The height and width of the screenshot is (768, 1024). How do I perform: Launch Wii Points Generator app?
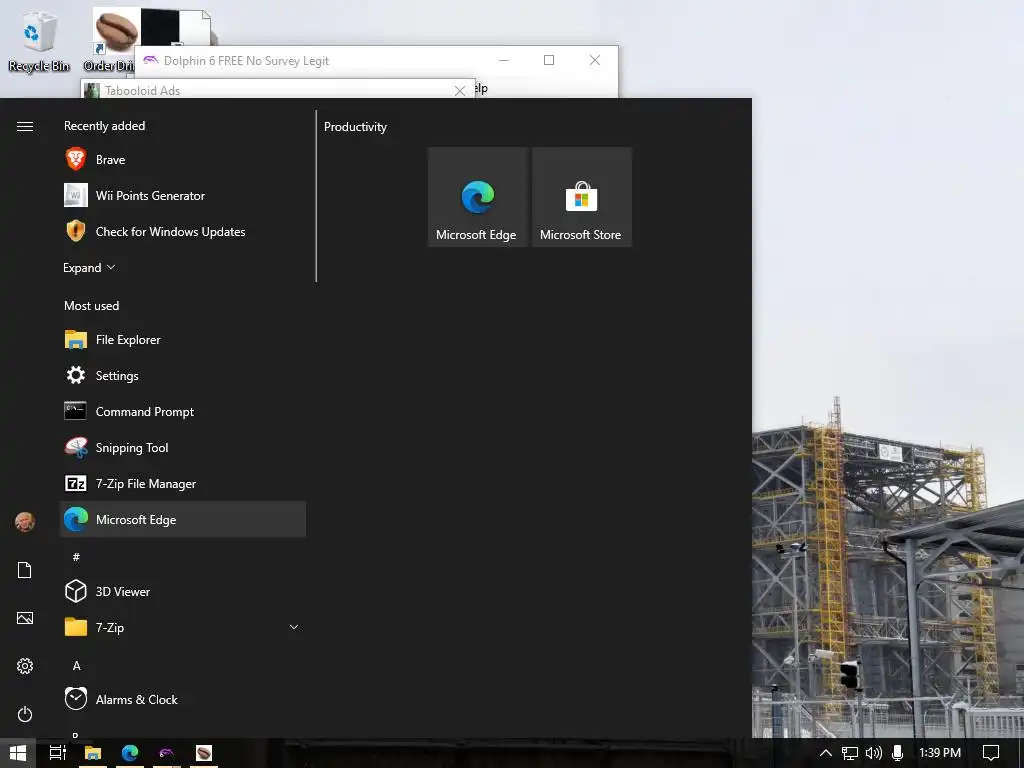[183, 195]
